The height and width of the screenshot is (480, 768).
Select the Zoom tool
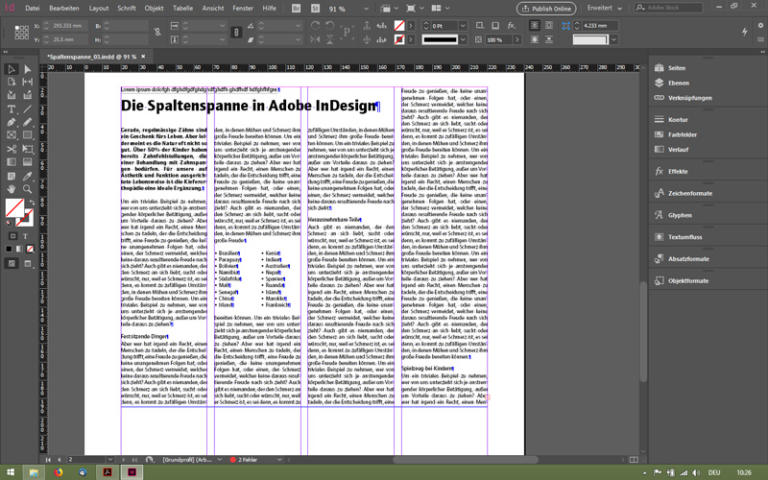(x=27, y=189)
